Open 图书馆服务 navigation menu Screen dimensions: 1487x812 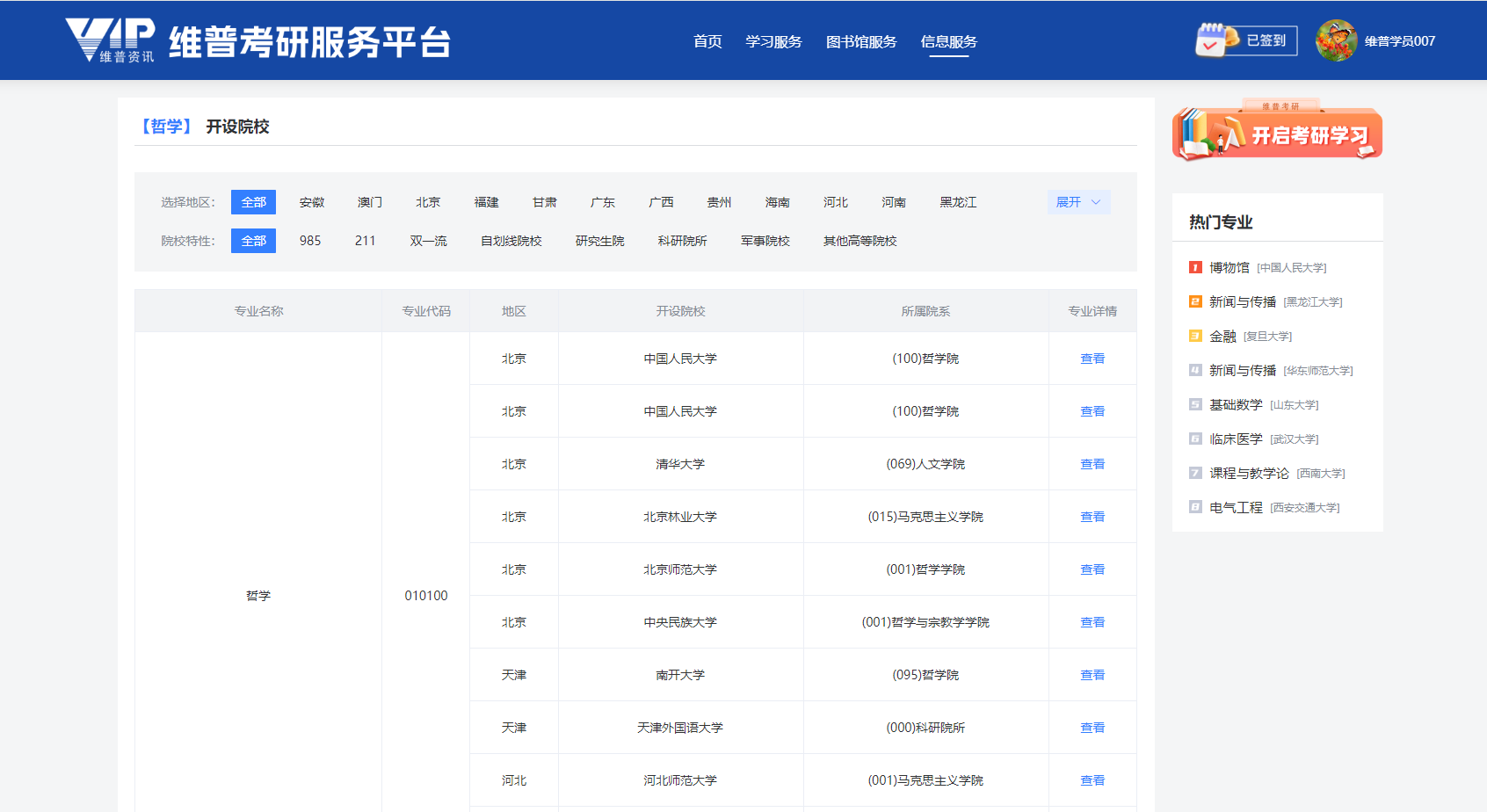pyautogui.click(x=861, y=41)
